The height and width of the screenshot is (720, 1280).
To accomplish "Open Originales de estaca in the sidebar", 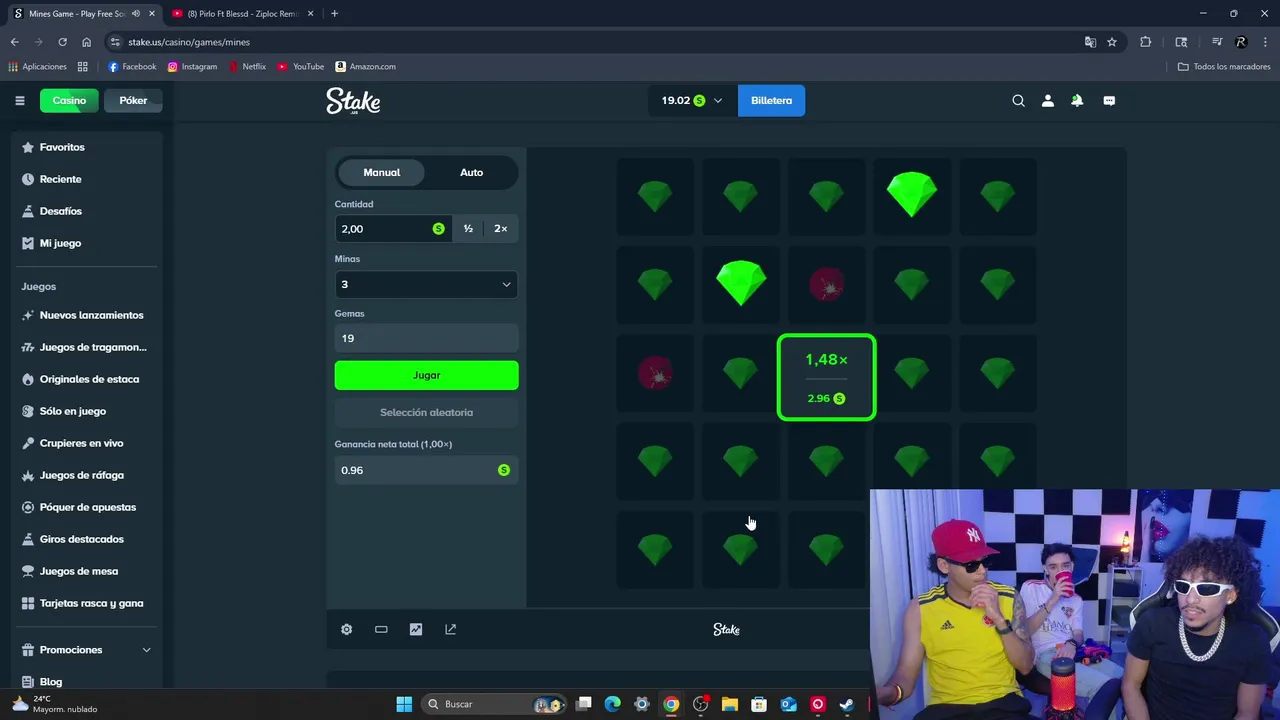I will pos(87,379).
